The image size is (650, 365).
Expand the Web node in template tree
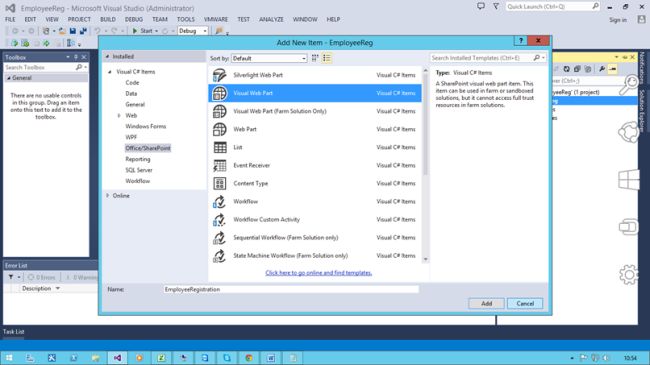tap(119, 115)
